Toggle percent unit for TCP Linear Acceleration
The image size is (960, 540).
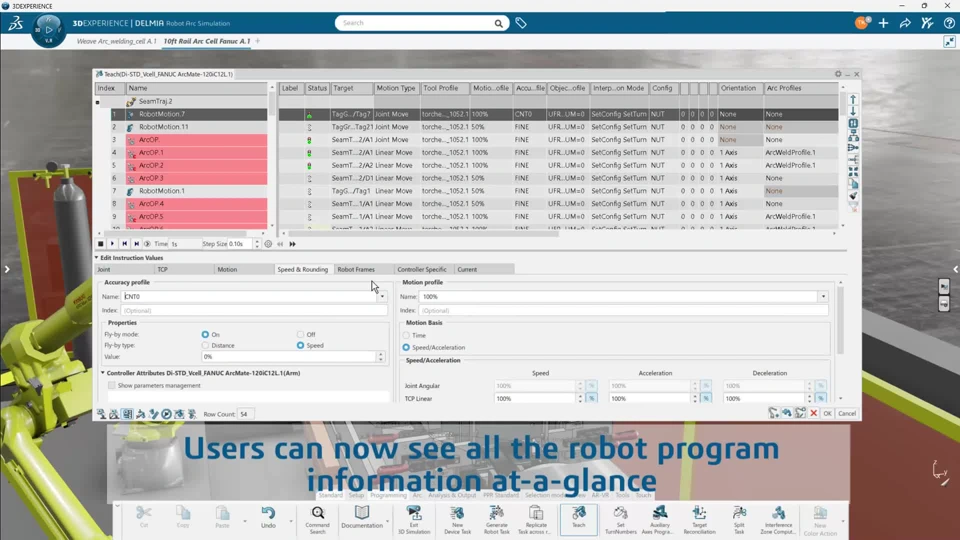pos(706,399)
